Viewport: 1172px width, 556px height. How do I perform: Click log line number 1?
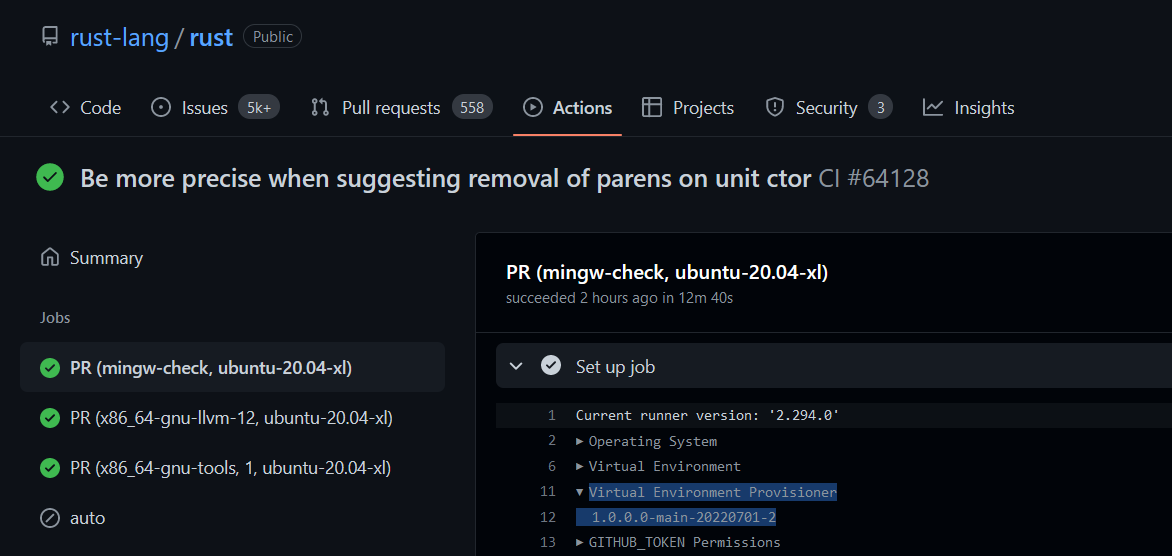point(552,416)
